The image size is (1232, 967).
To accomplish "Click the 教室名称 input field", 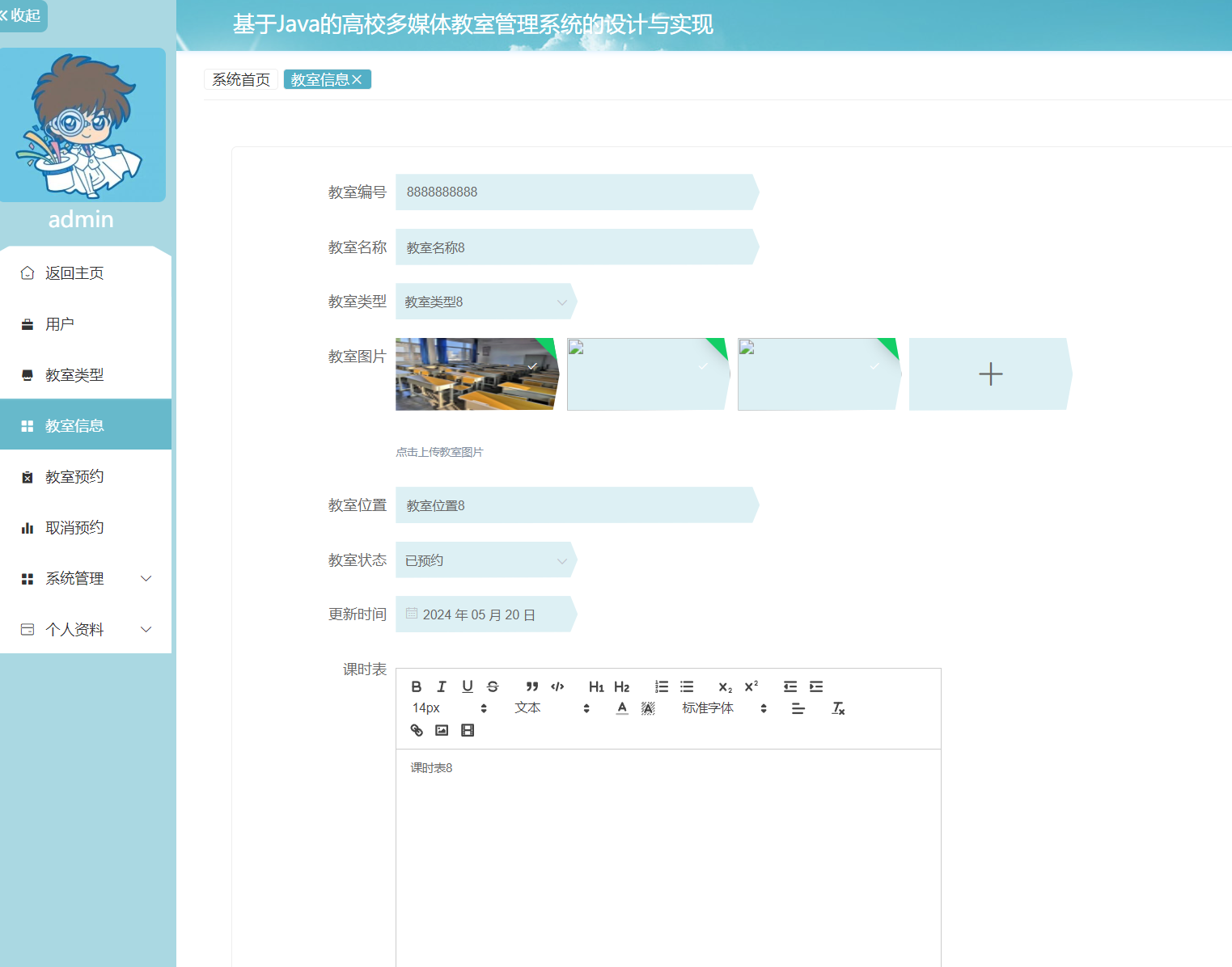I will 577,247.
